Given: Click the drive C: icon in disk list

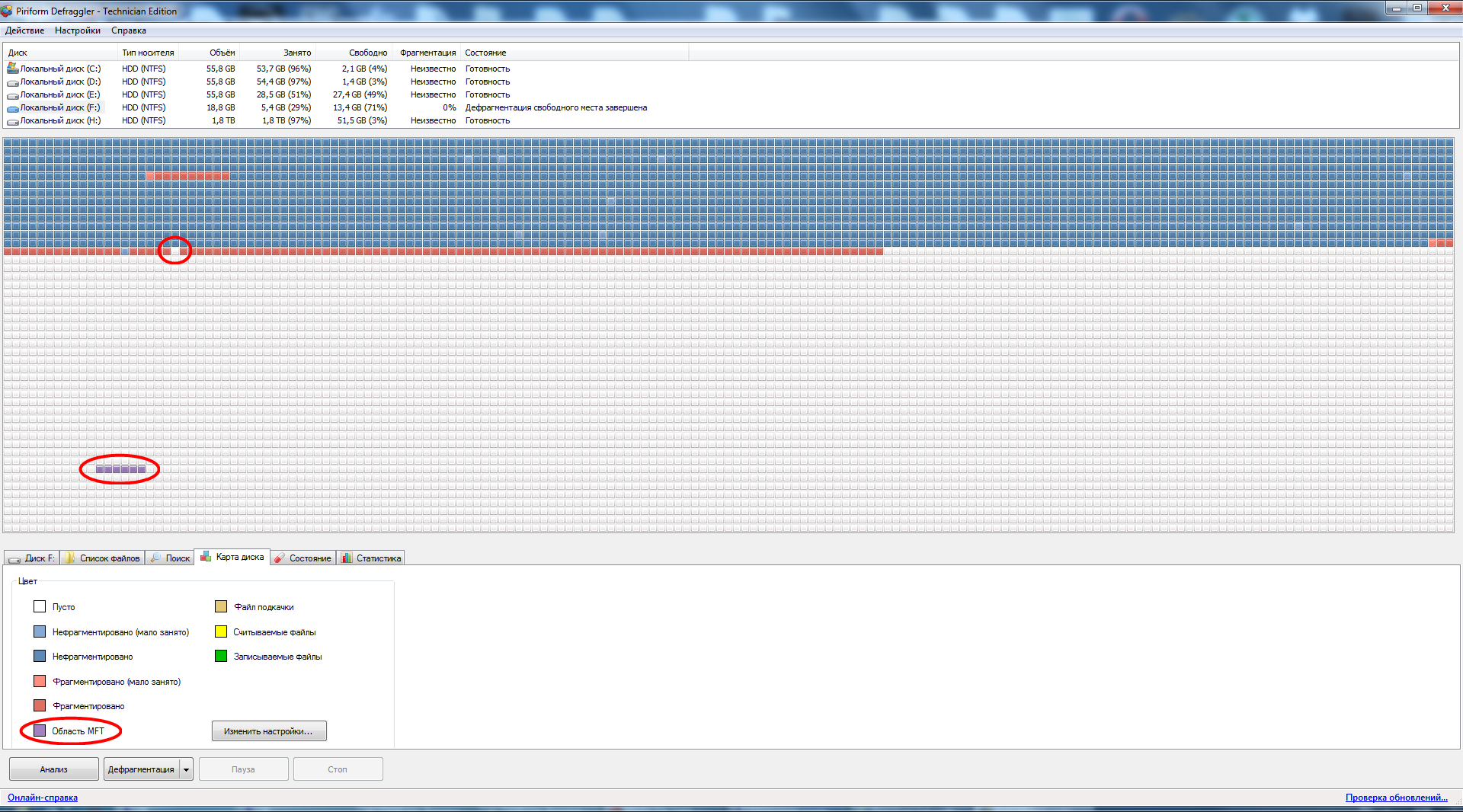Looking at the screenshot, I should point(13,69).
